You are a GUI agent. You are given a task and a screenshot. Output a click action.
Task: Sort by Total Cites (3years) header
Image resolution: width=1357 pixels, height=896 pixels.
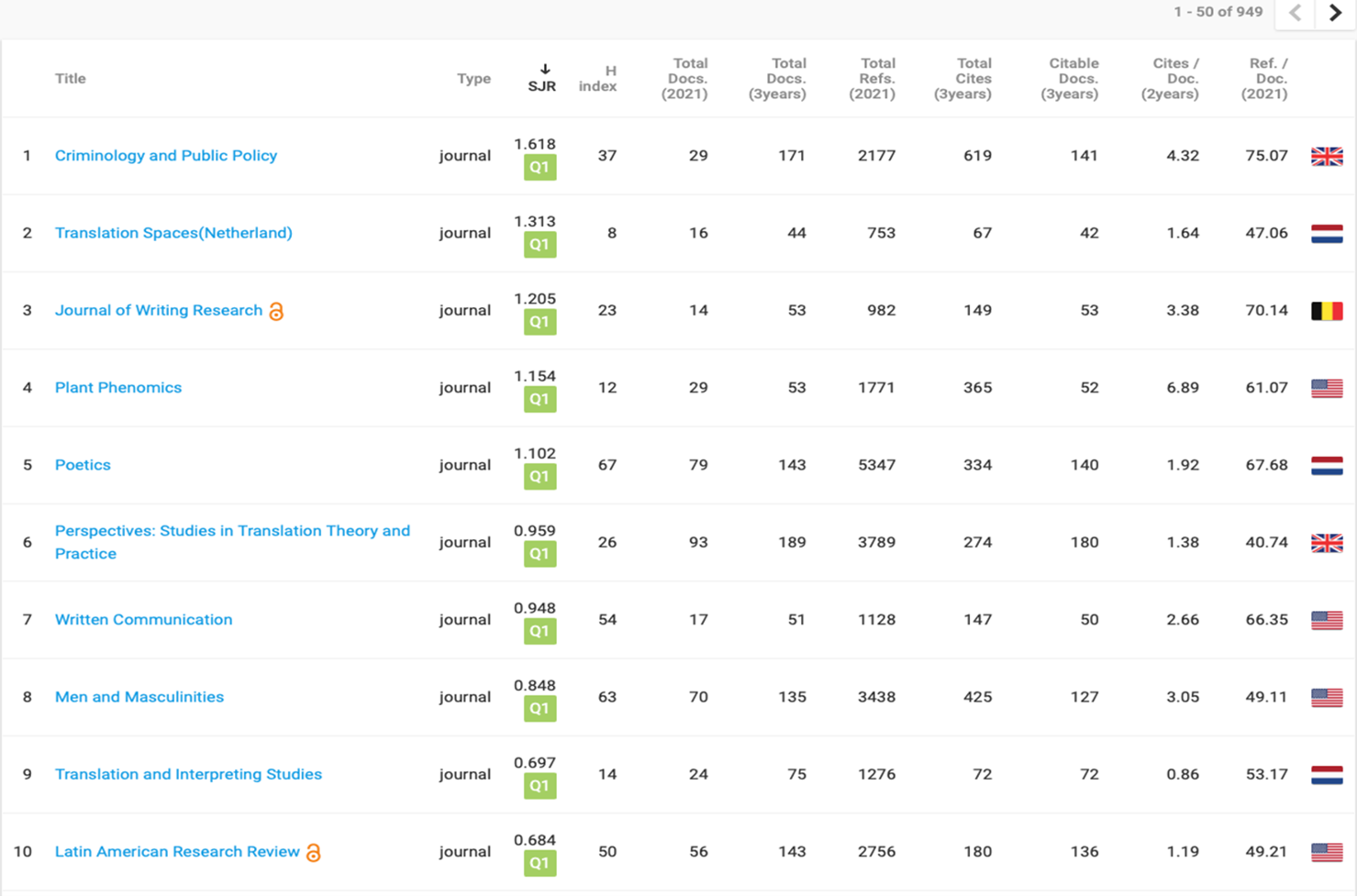(x=962, y=79)
